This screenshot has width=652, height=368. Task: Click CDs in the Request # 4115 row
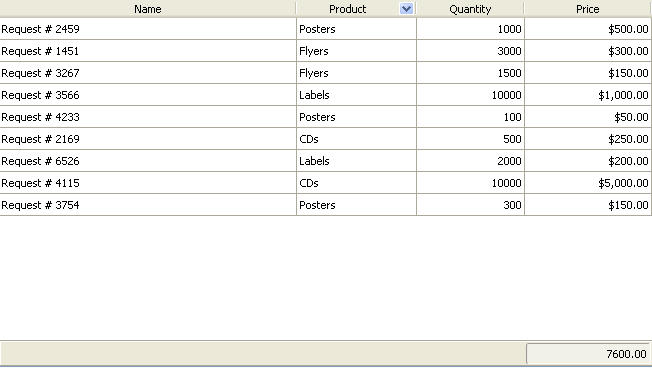pos(356,183)
